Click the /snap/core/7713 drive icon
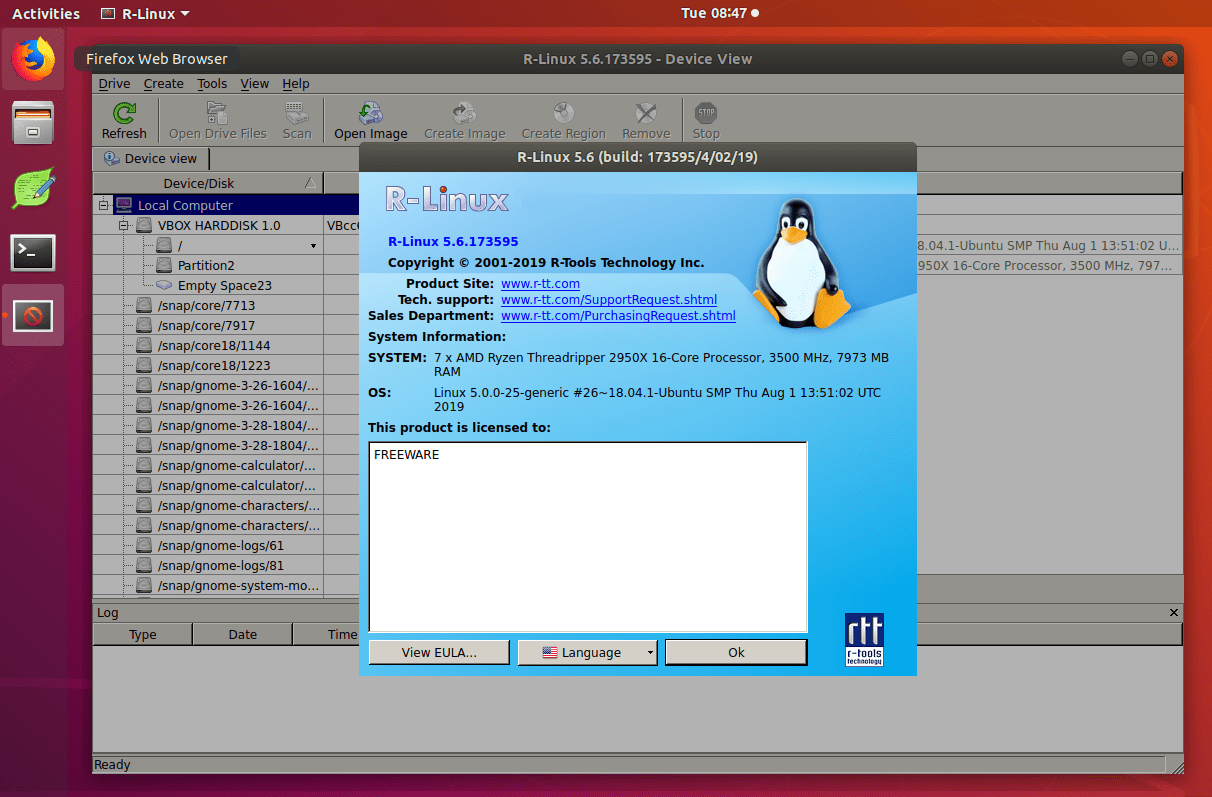 144,305
